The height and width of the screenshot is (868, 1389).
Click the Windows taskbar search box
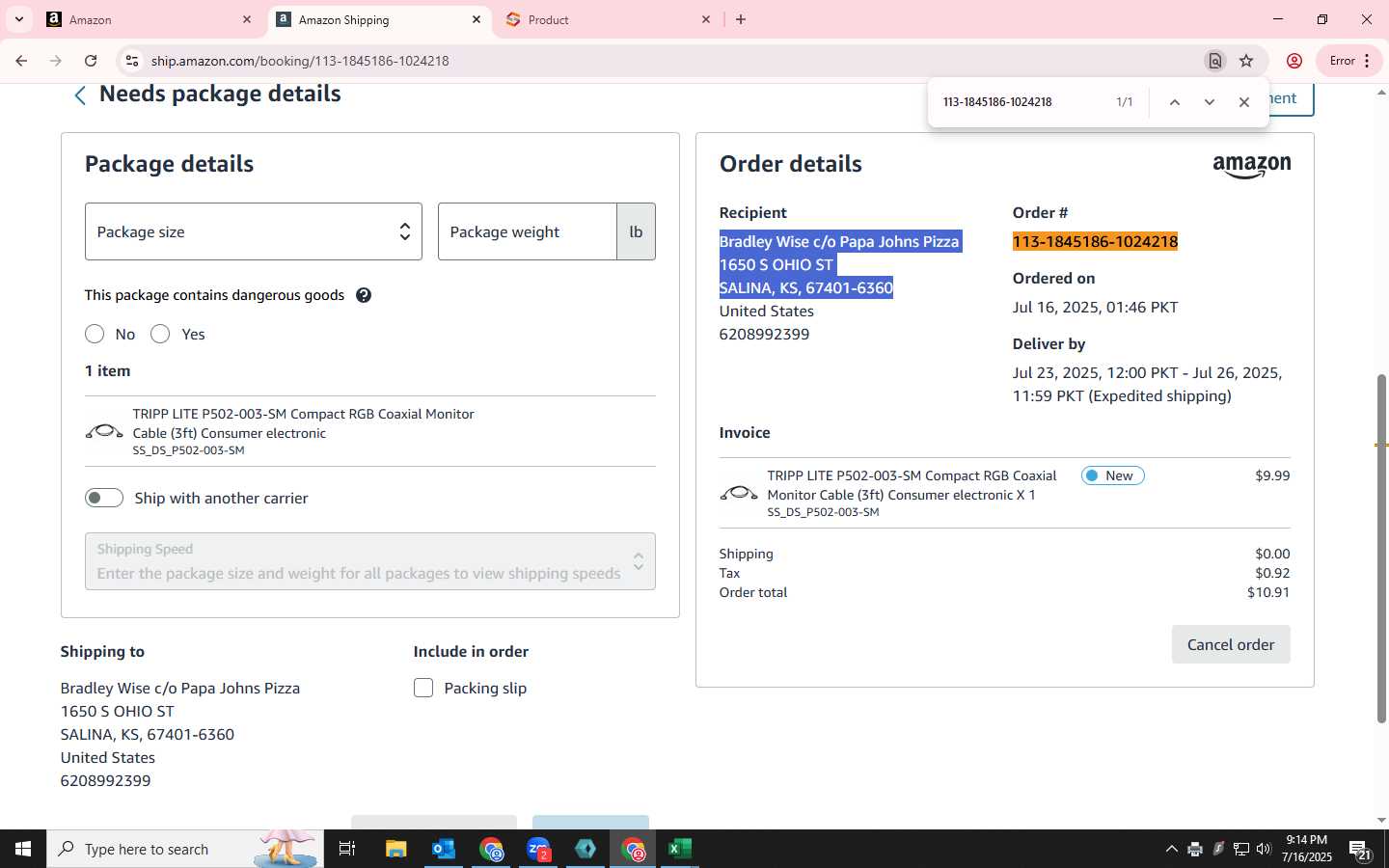(x=185, y=849)
